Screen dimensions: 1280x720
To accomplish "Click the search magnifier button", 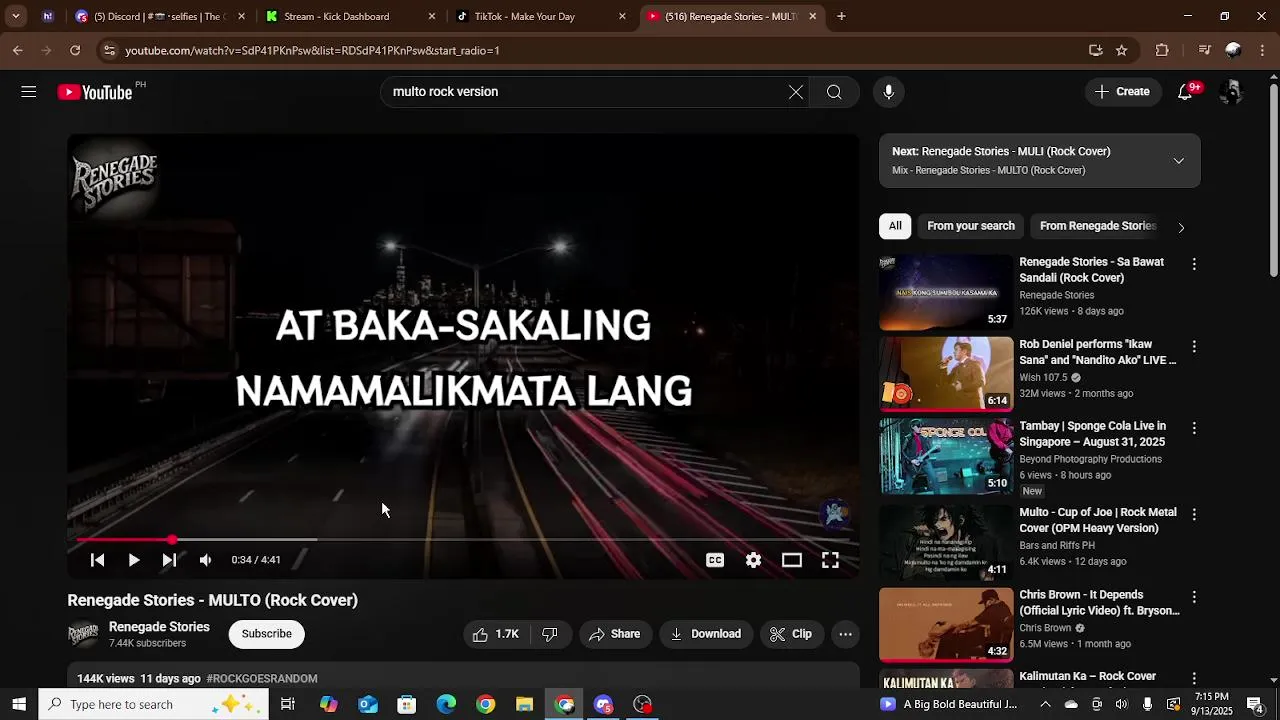I will tap(834, 92).
